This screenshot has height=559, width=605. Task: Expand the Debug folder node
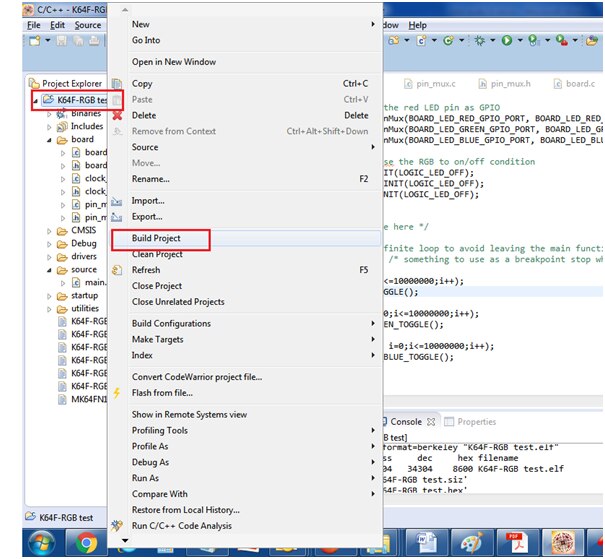(49, 244)
